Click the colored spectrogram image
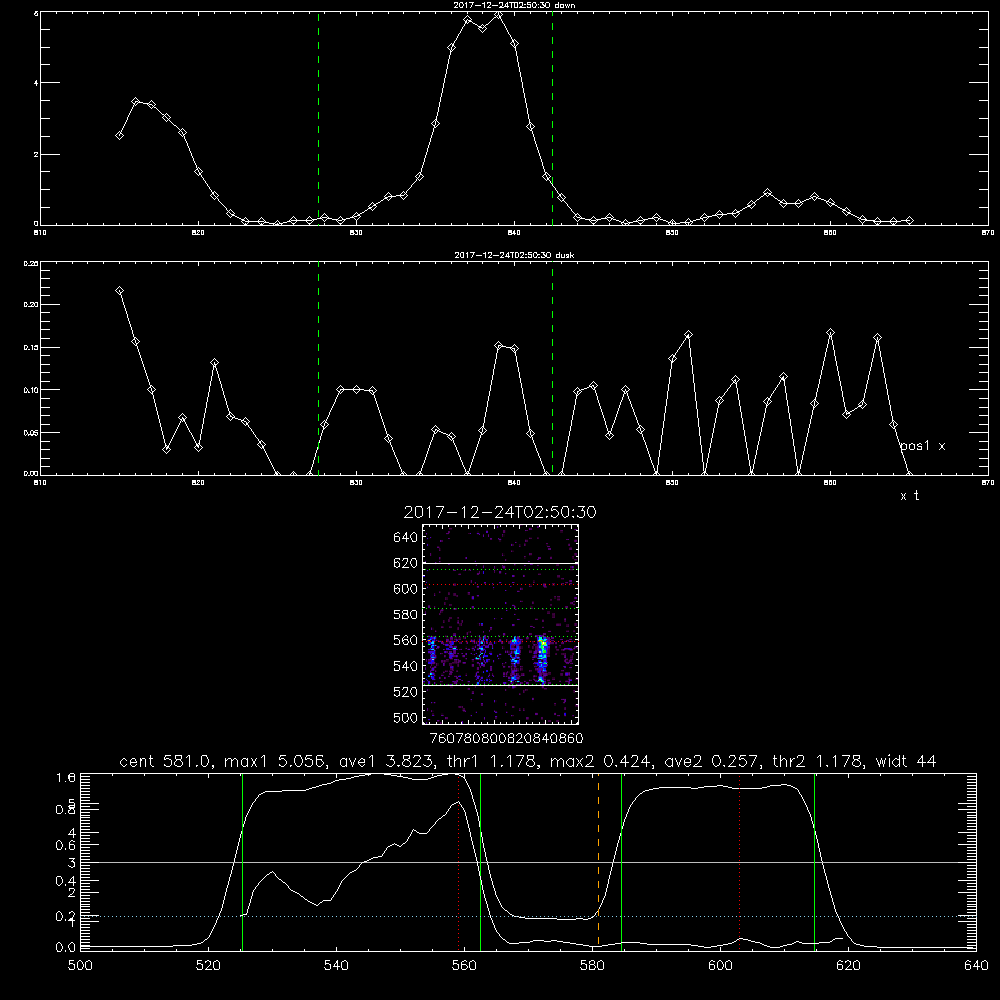 coord(500,624)
